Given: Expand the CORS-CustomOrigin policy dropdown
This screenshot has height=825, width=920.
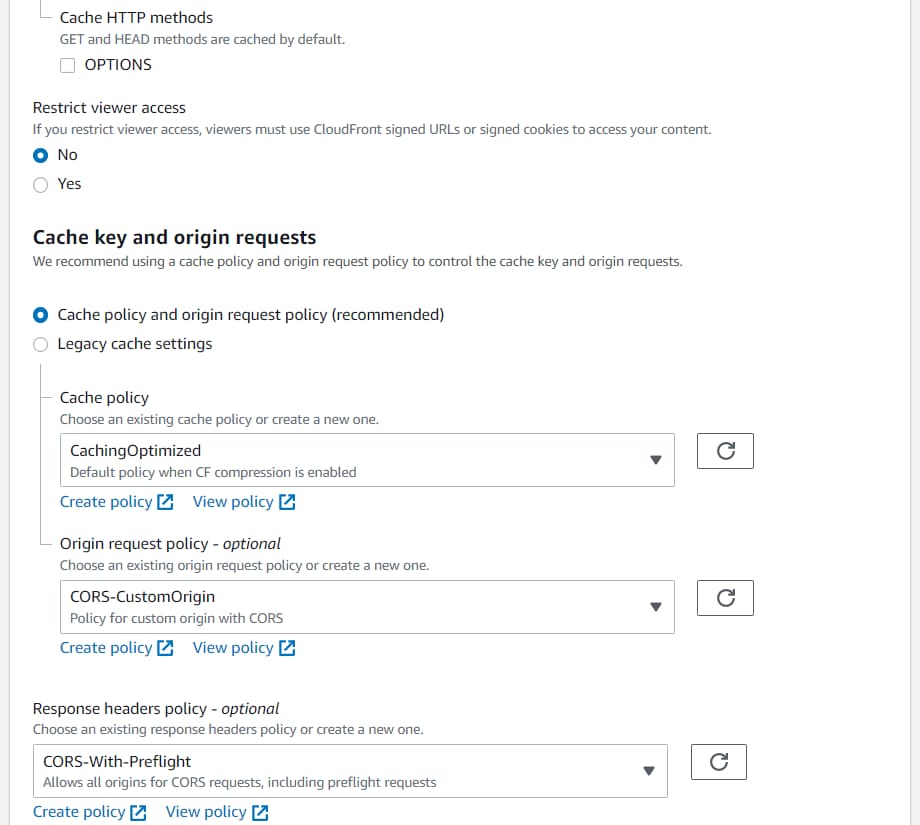Looking at the screenshot, I should click(367, 607).
